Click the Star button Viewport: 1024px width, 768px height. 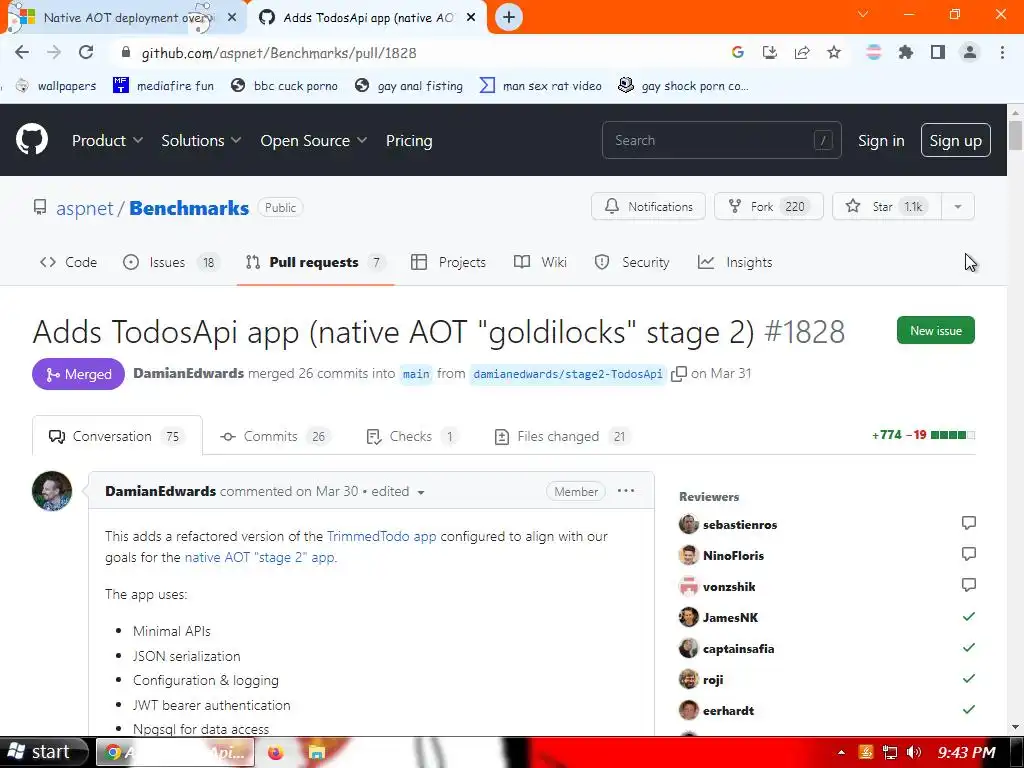click(886, 207)
